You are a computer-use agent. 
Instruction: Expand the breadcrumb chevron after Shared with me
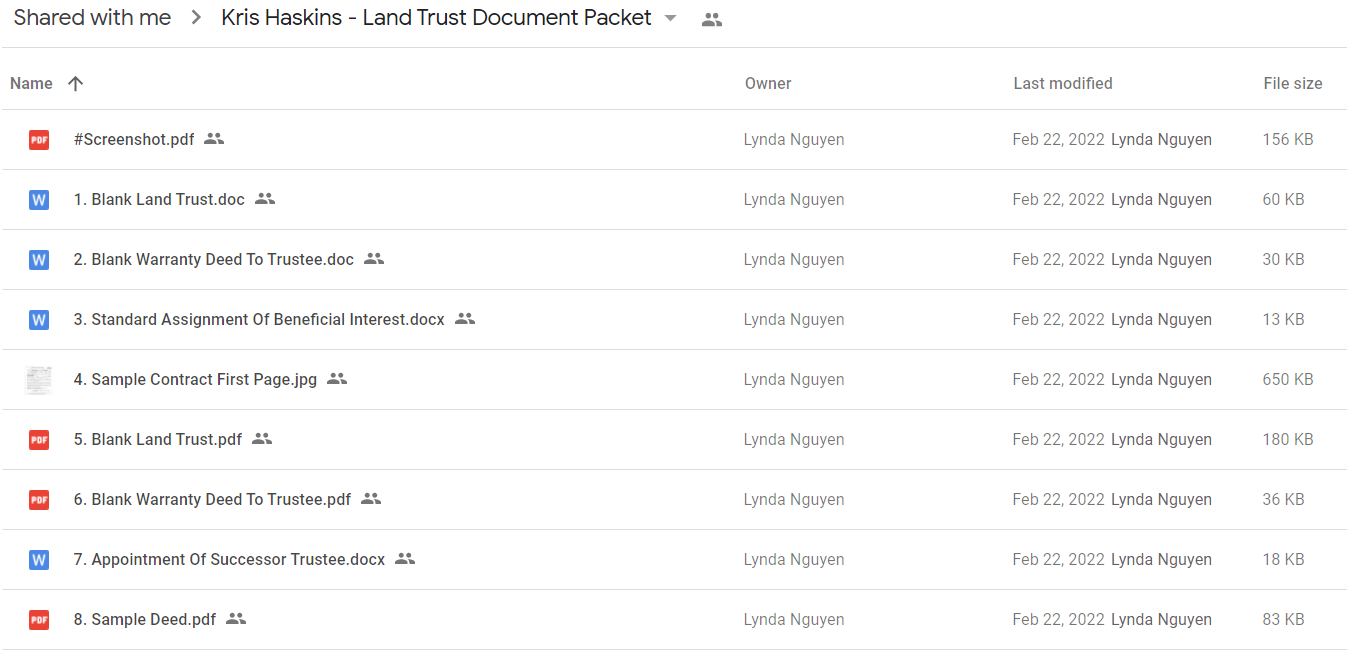pyautogui.click(x=196, y=18)
